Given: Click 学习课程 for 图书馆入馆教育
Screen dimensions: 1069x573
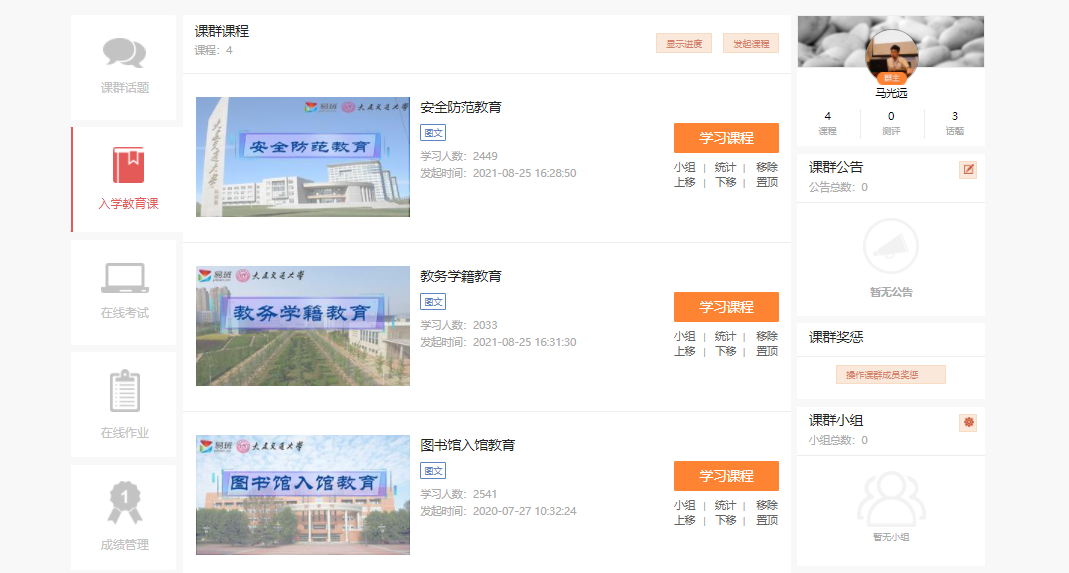Looking at the screenshot, I should (726, 476).
